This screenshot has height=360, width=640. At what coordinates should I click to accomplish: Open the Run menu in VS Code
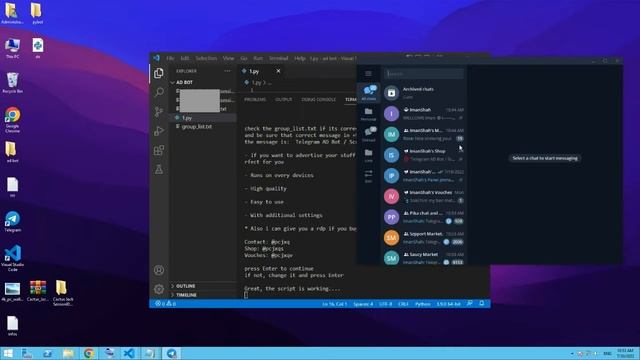click(258, 58)
